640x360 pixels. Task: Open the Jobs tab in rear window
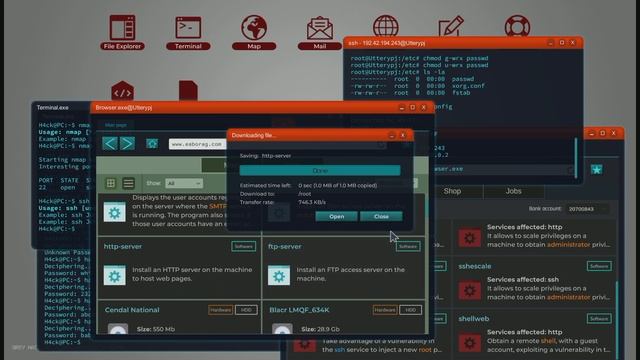pos(513,191)
